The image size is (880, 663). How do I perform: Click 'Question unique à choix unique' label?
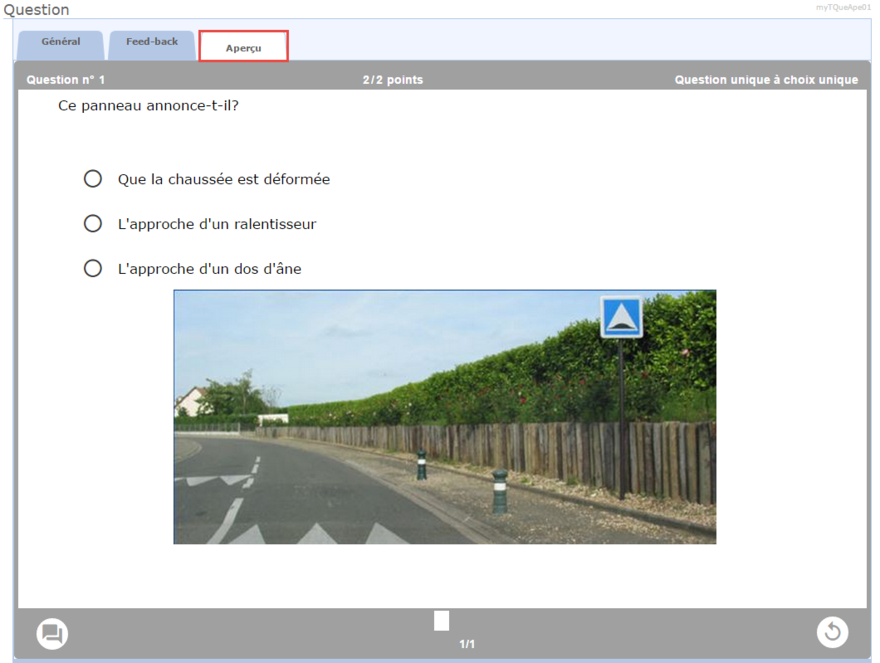766,80
